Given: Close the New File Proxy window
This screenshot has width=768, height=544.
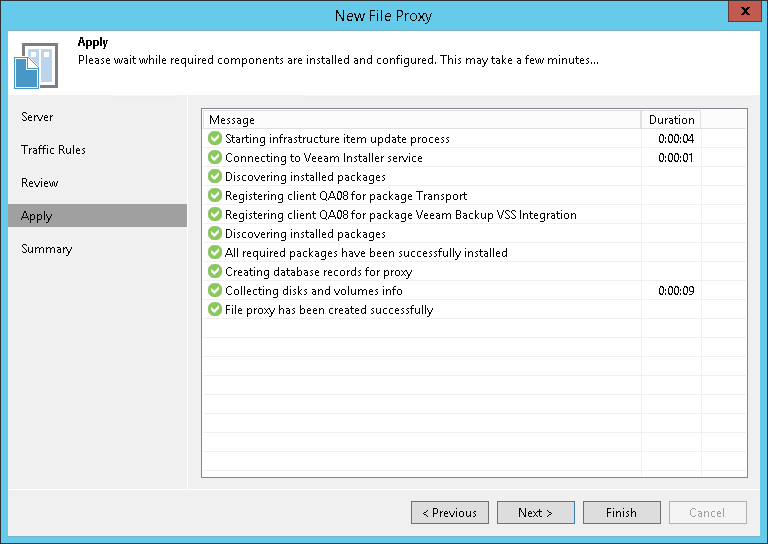Looking at the screenshot, I should point(741,15).
